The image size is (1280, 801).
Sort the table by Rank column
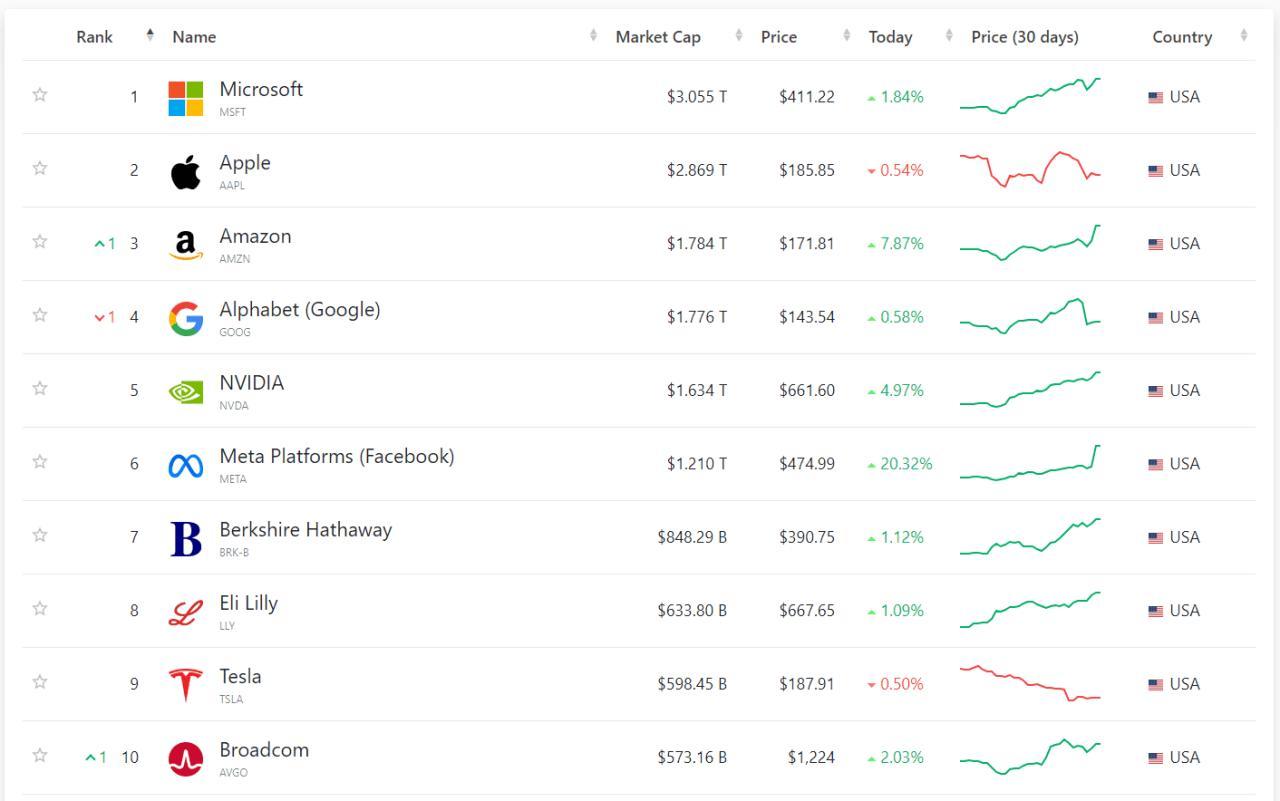click(150, 36)
